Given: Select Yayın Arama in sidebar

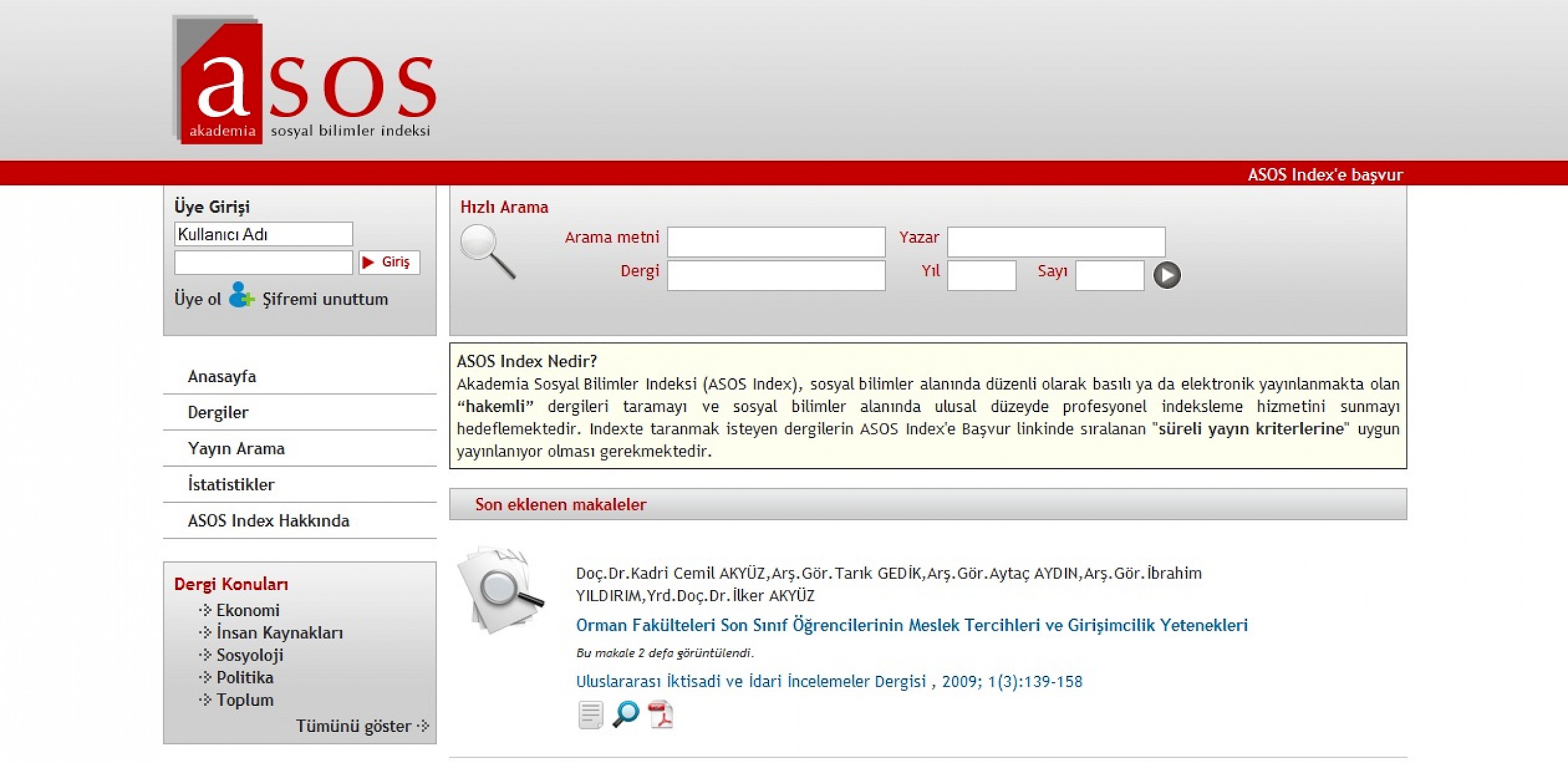Looking at the screenshot, I should pos(236,449).
